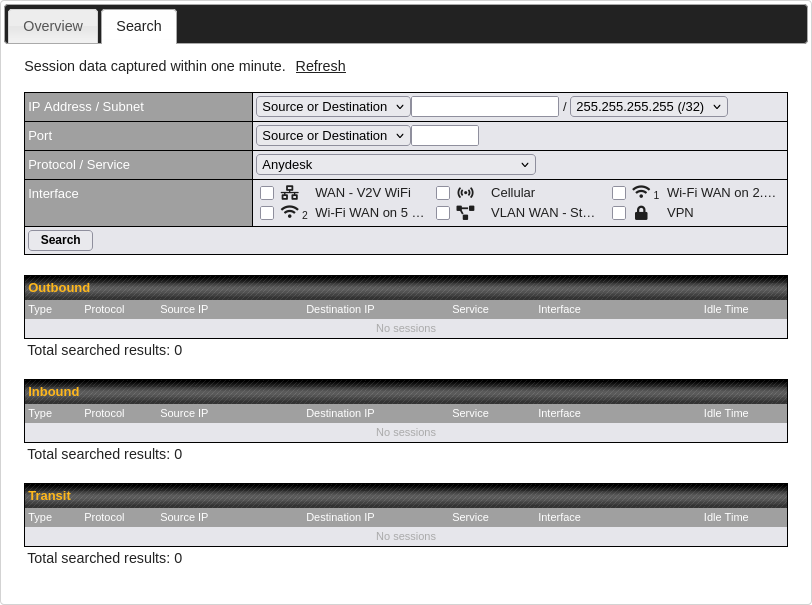This screenshot has height=605, width=812.
Task: Click the Refresh link
Action: point(320,66)
